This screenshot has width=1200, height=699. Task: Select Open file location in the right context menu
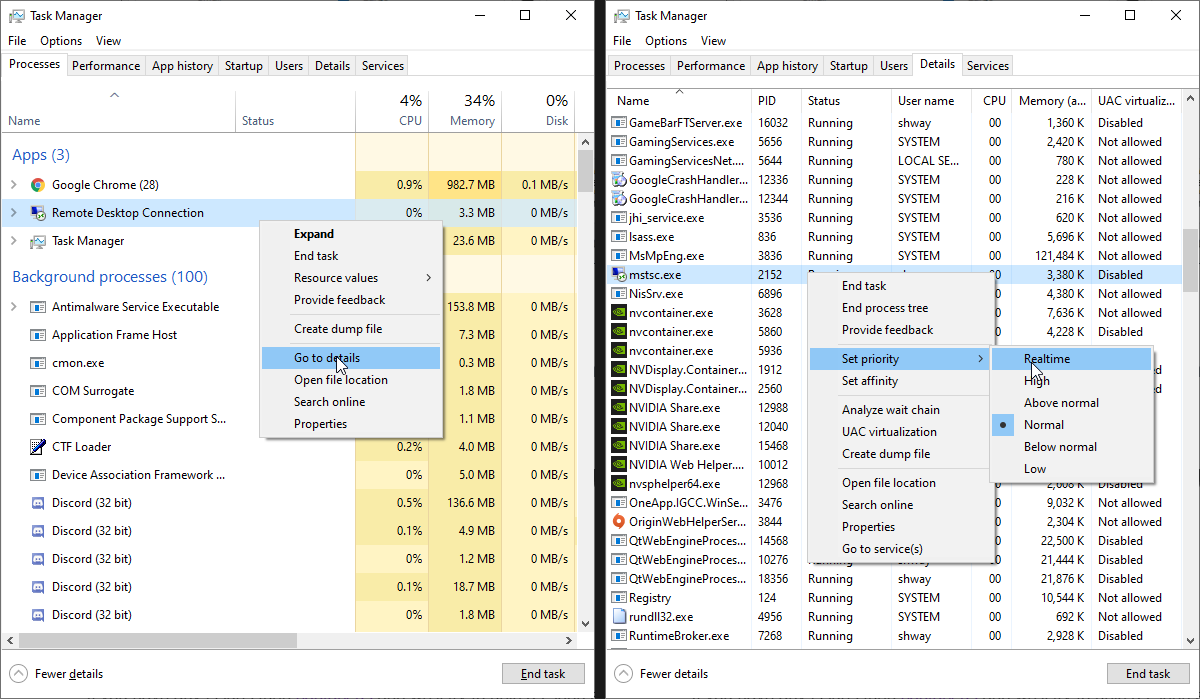click(900, 483)
